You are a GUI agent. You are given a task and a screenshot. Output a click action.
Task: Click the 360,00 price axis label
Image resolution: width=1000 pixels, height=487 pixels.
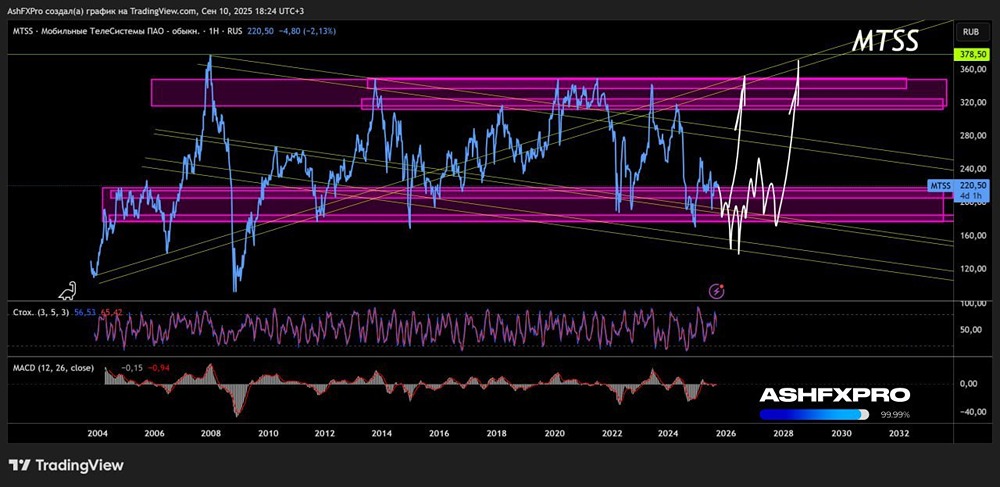(x=971, y=69)
